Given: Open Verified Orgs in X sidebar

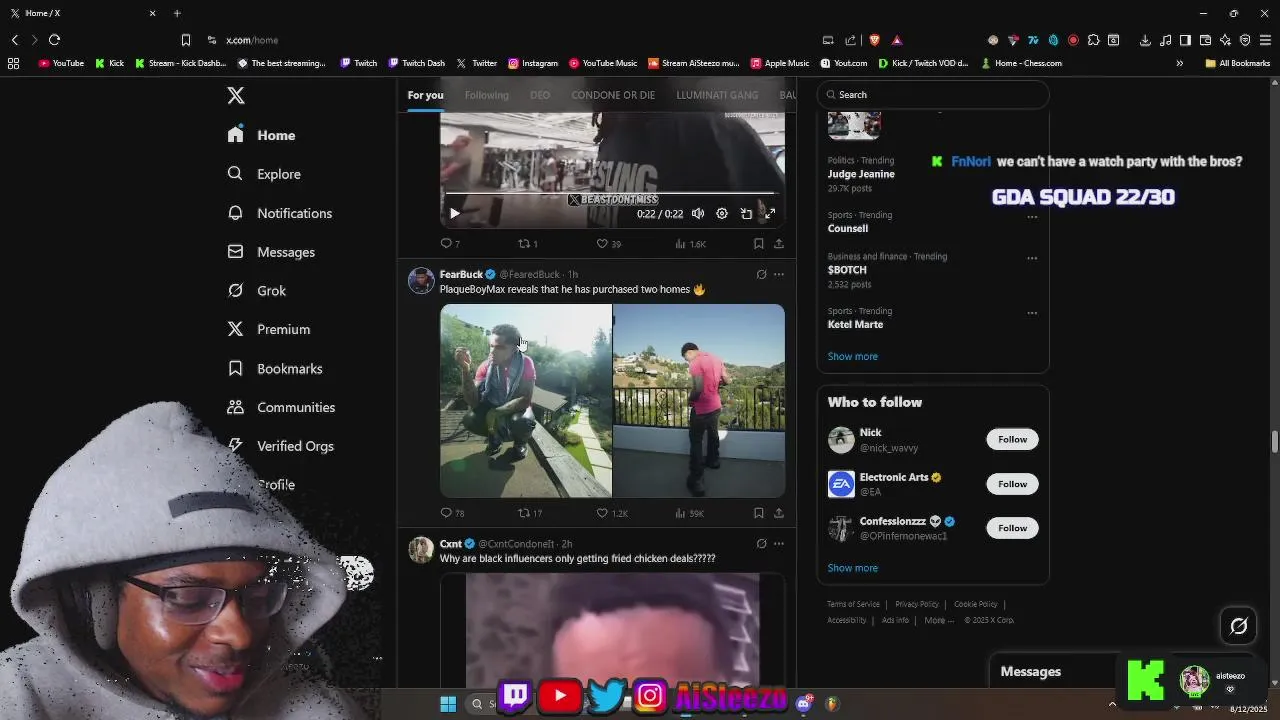Looking at the screenshot, I should 280,446.
